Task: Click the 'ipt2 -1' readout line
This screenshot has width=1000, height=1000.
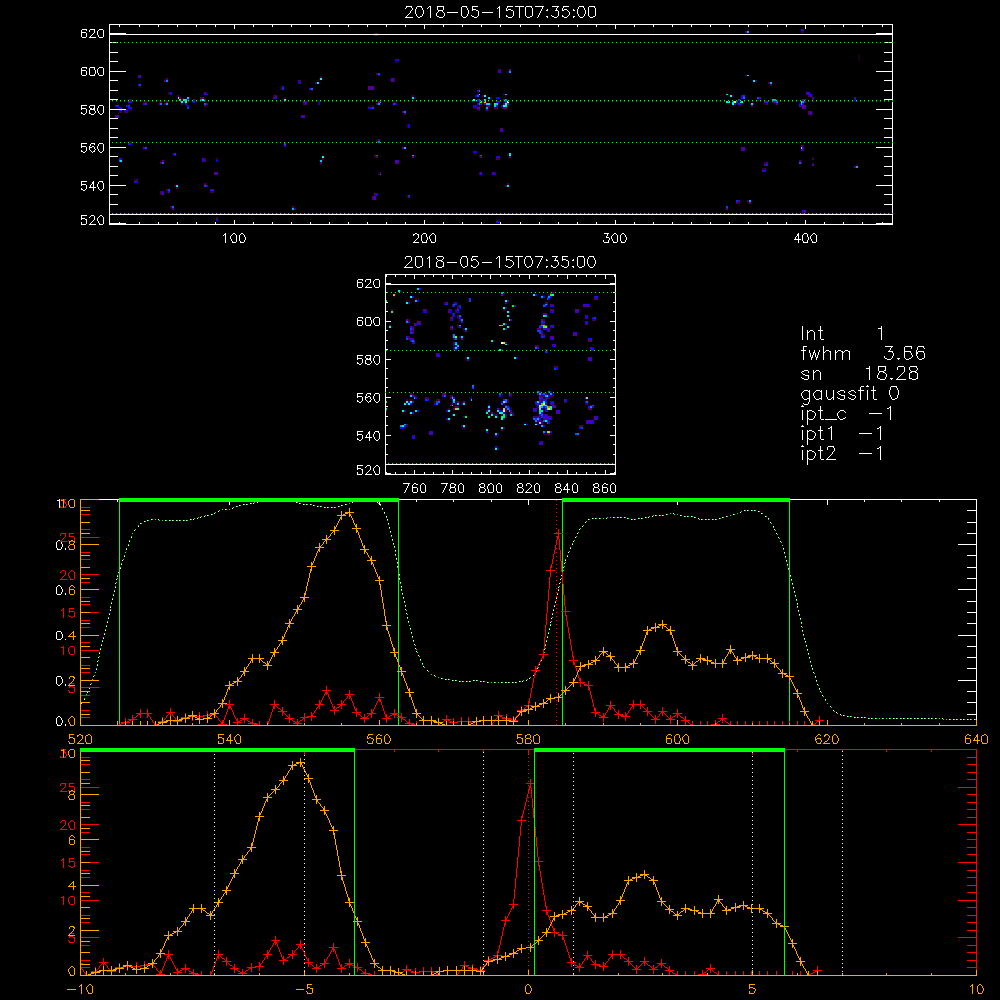Action: 842,453
